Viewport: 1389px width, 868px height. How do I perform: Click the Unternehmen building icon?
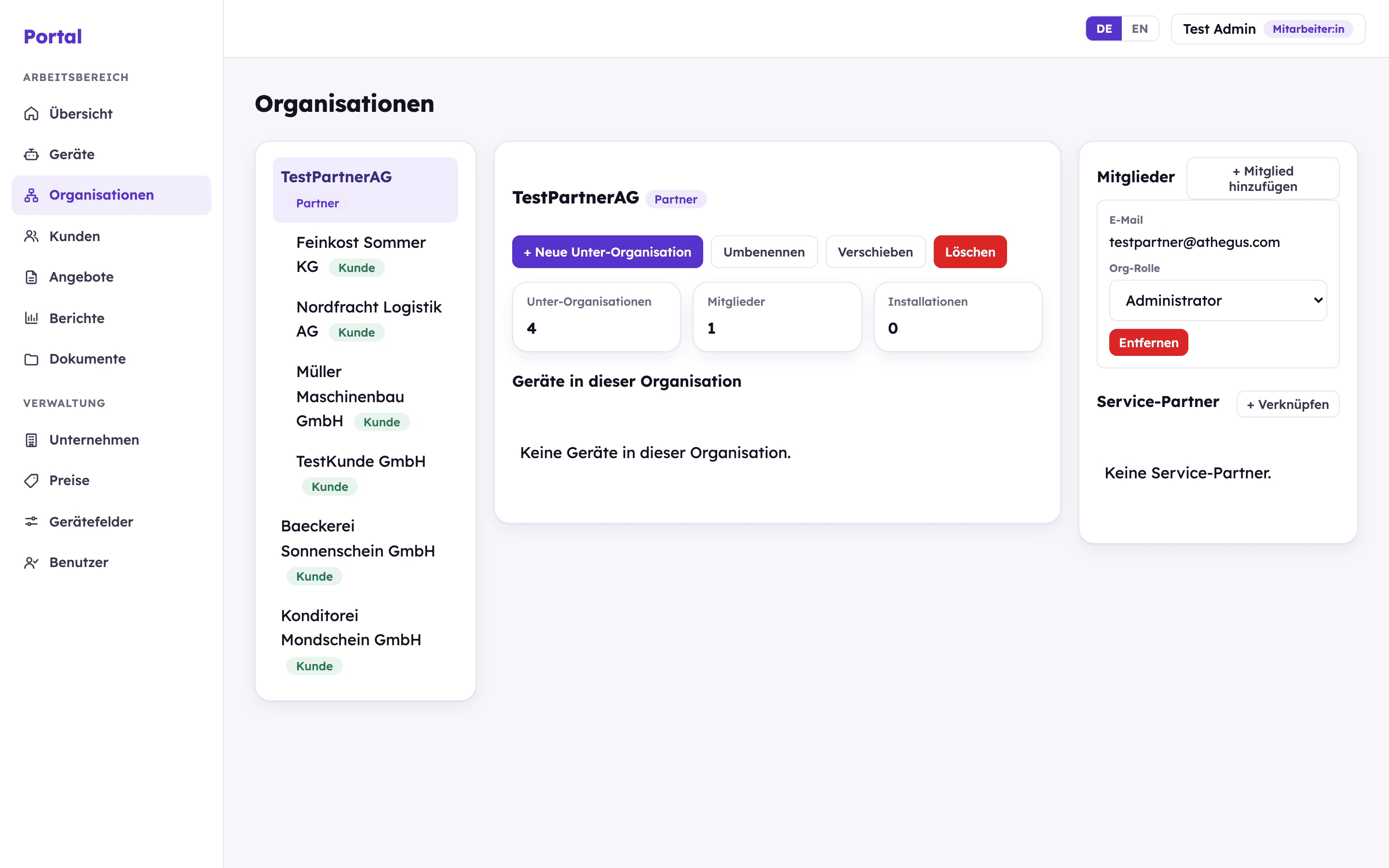point(31,440)
